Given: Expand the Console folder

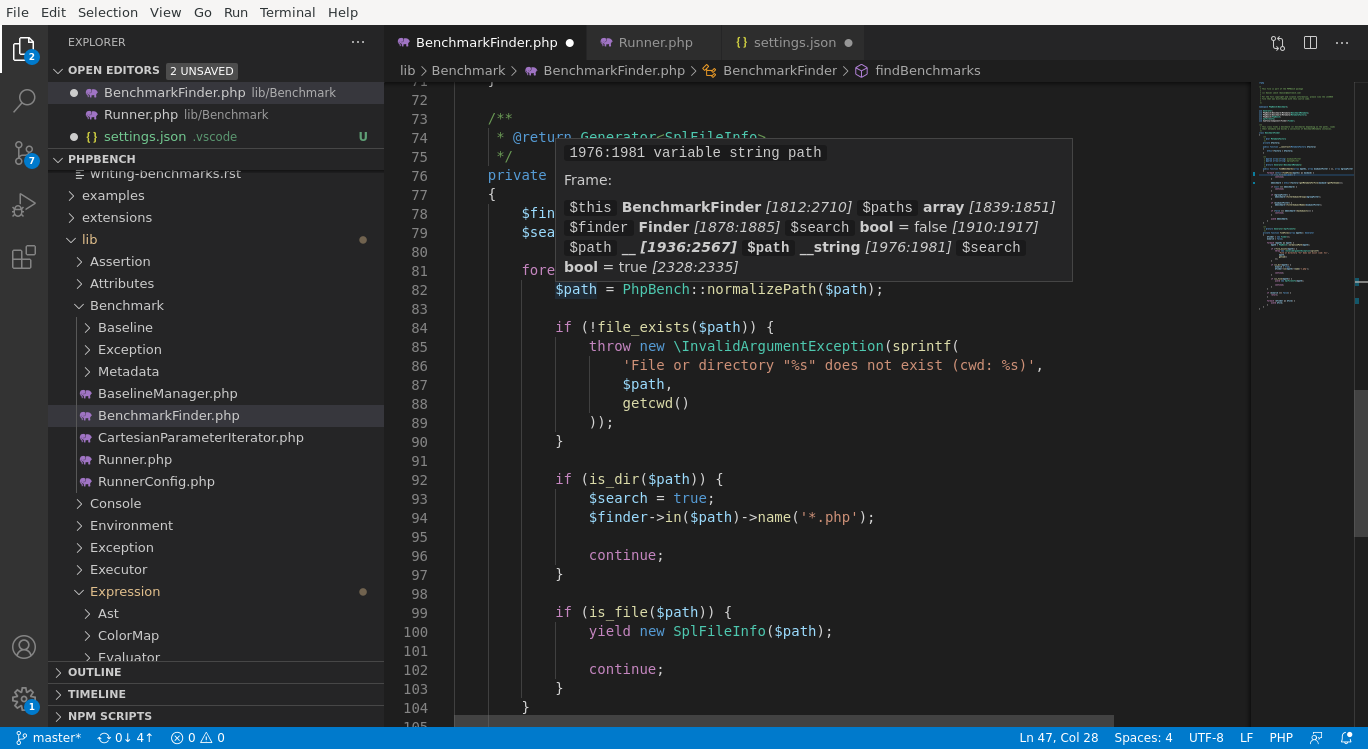Looking at the screenshot, I should pos(216,504).
